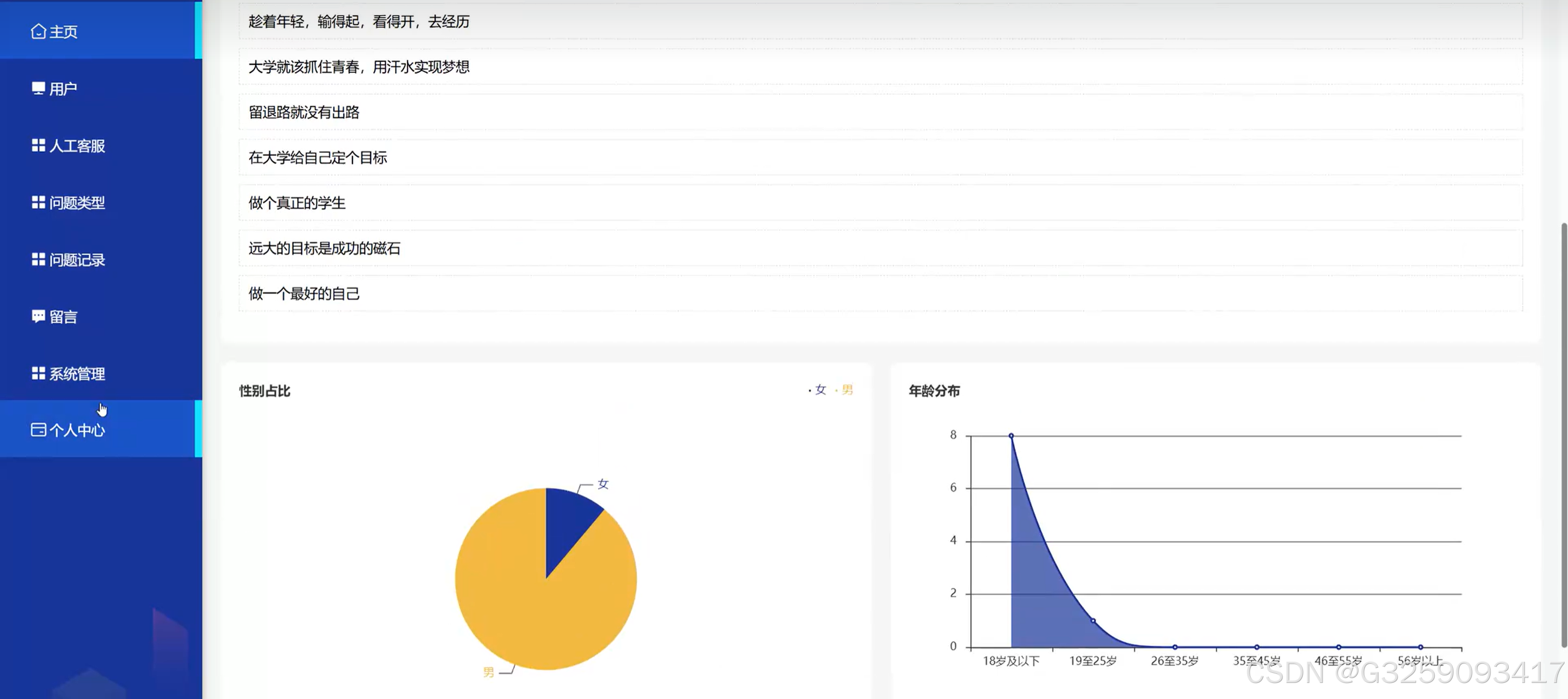Viewport: 1568px width, 699px height.
Task: Toggle the 男 legend entry in 性别占比
Action: [844, 390]
